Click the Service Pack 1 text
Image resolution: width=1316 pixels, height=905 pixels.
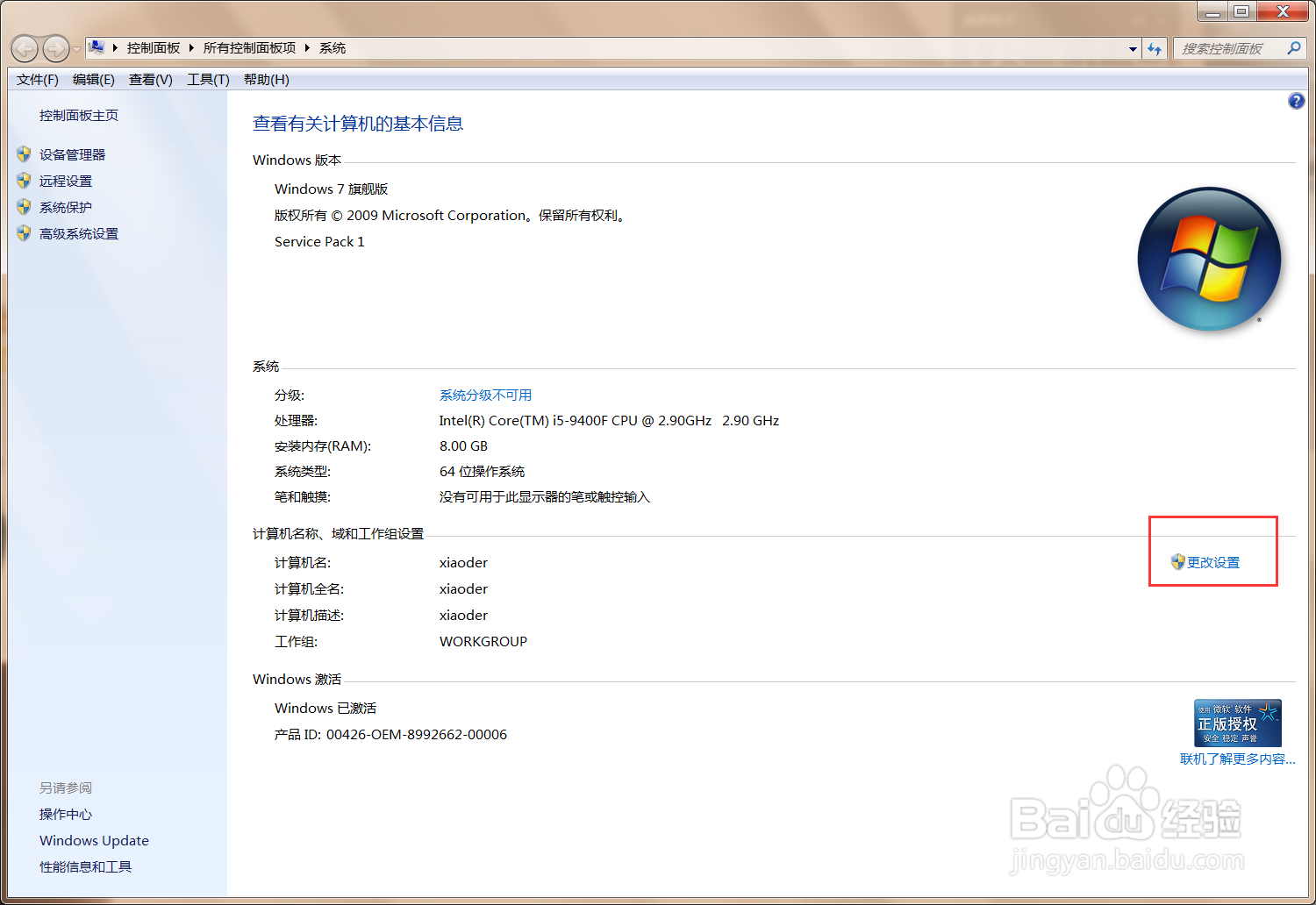click(x=319, y=242)
